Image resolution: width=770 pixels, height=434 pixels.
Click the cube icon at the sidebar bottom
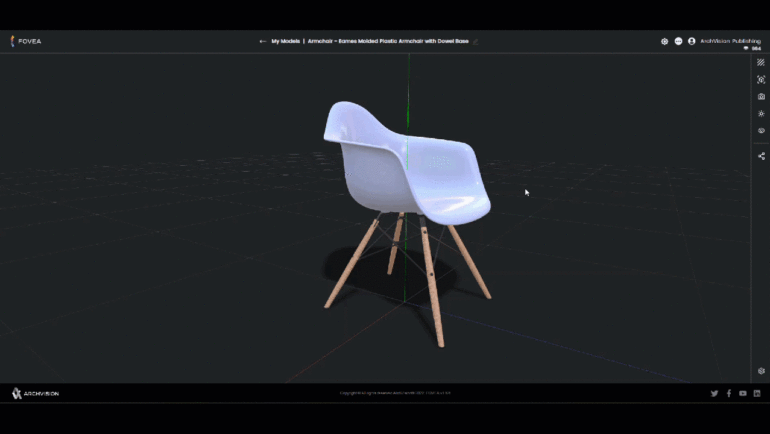[761, 371]
